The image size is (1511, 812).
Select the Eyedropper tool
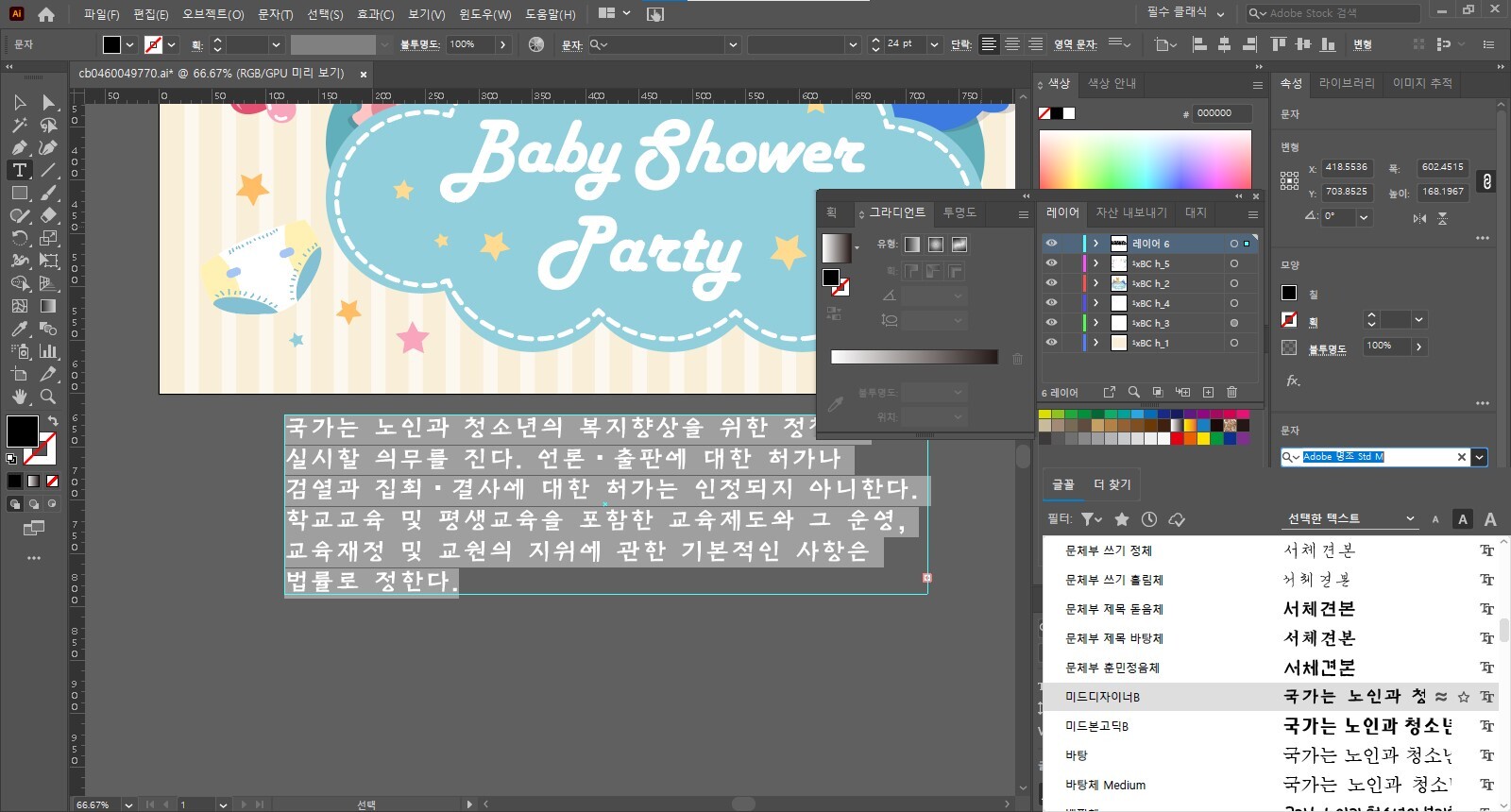click(19, 329)
